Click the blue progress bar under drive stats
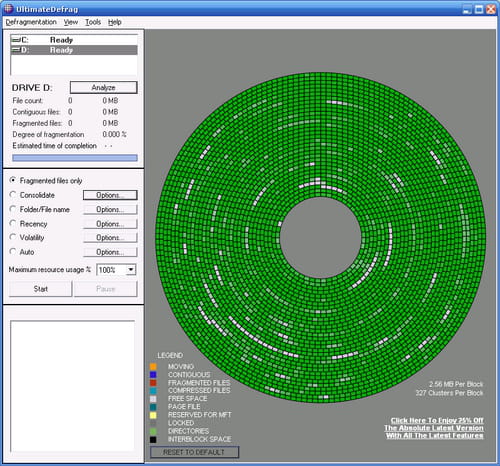 (75, 158)
